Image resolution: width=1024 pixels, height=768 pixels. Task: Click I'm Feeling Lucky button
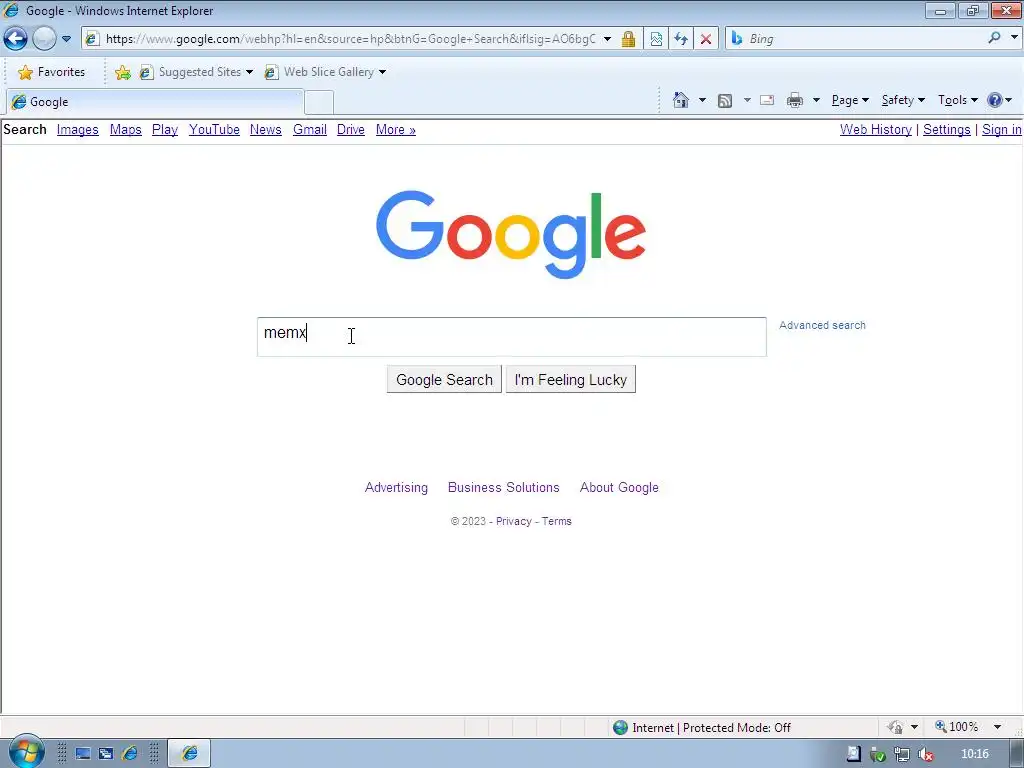click(571, 379)
